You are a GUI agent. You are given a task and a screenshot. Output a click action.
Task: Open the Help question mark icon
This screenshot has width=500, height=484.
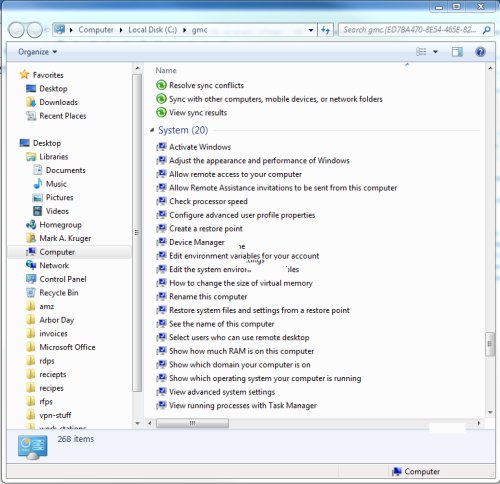tap(480, 52)
